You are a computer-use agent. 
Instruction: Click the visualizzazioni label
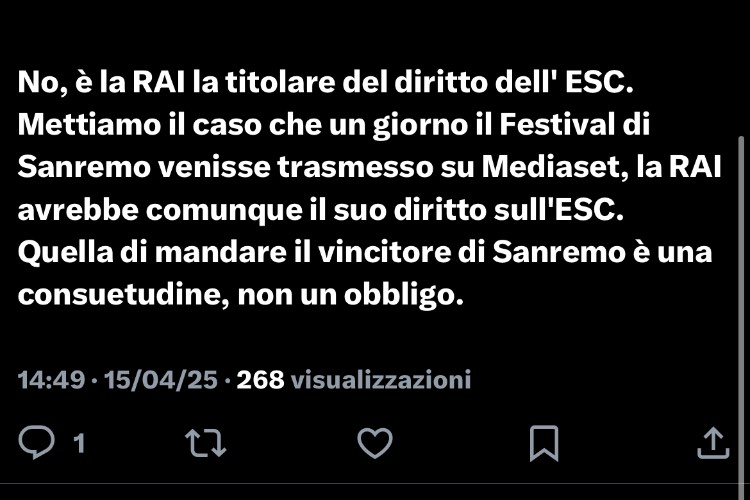coord(381,380)
